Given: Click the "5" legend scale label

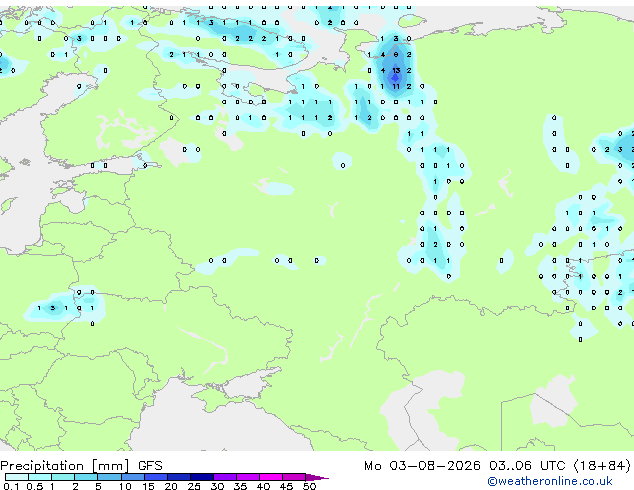Looking at the screenshot, I should coord(98,486).
